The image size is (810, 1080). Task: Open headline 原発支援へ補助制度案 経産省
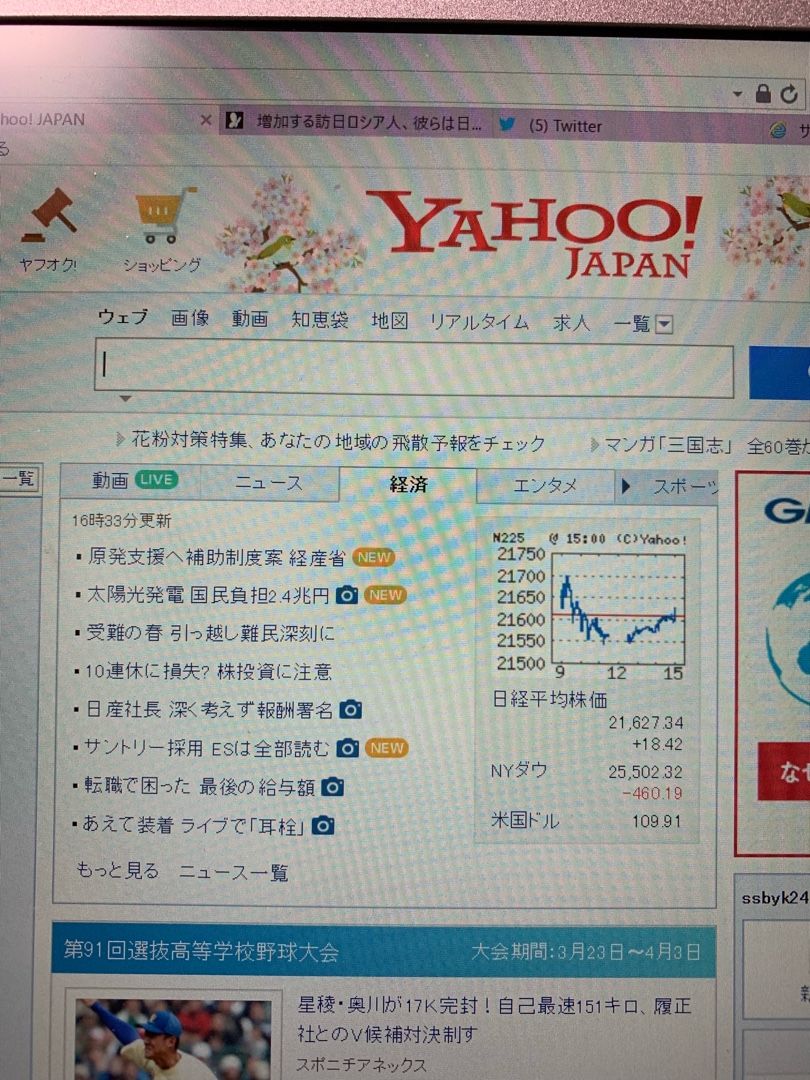216,557
